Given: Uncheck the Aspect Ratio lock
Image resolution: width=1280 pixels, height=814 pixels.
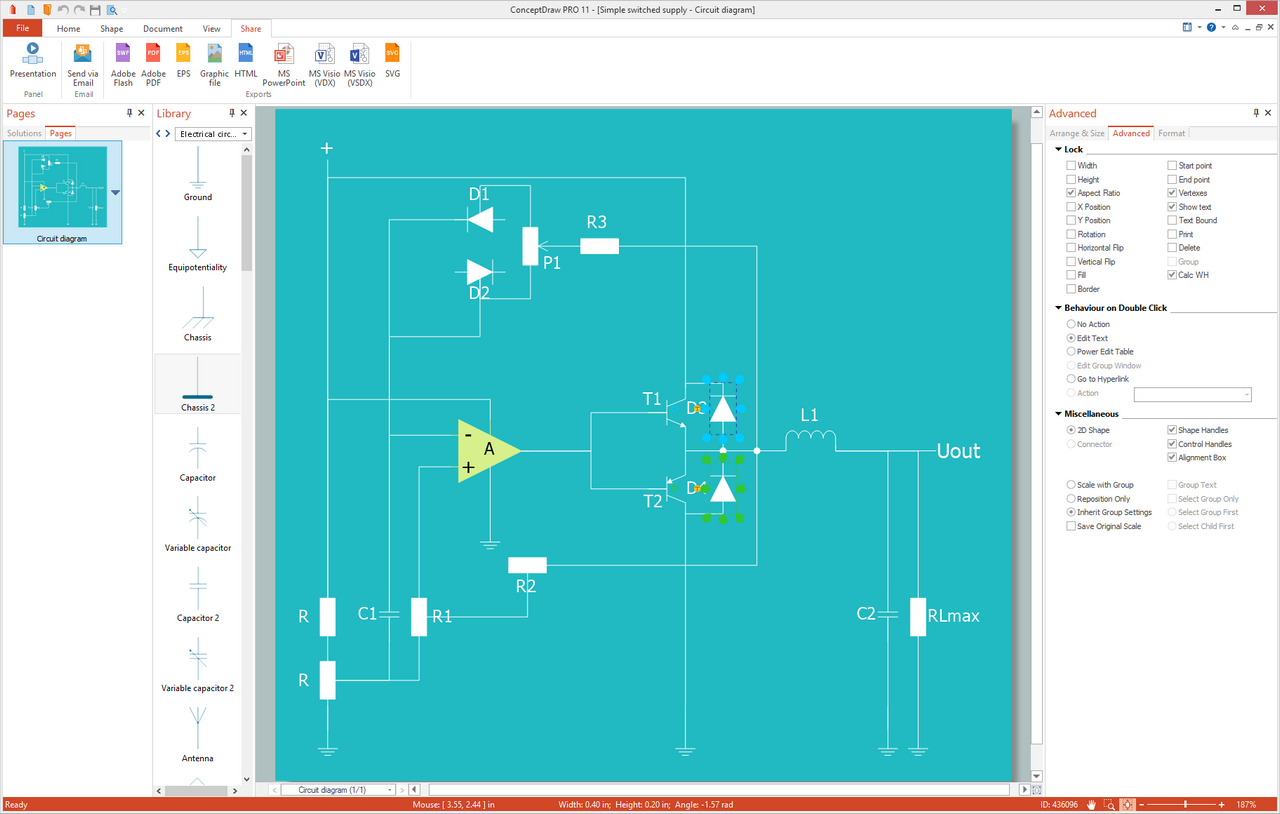Looking at the screenshot, I should pos(1072,193).
